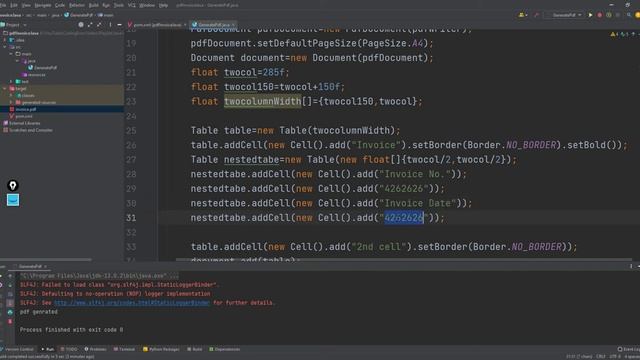Open the Tools menu
The width and height of the screenshot is (640, 360).
pyautogui.click(x=119, y=5)
